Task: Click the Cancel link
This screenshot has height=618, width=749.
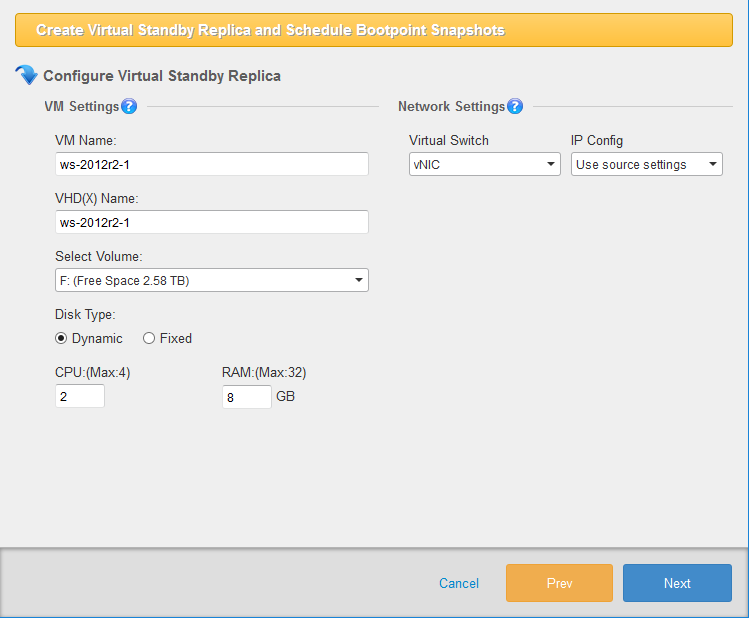Action: (x=459, y=583)
